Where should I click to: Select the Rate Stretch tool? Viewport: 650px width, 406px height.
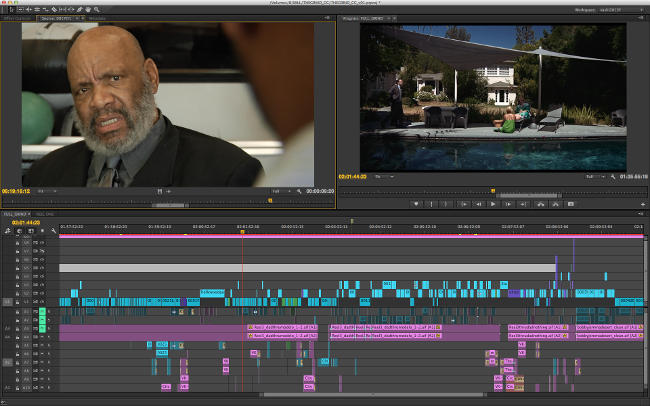tap(45, 9)
